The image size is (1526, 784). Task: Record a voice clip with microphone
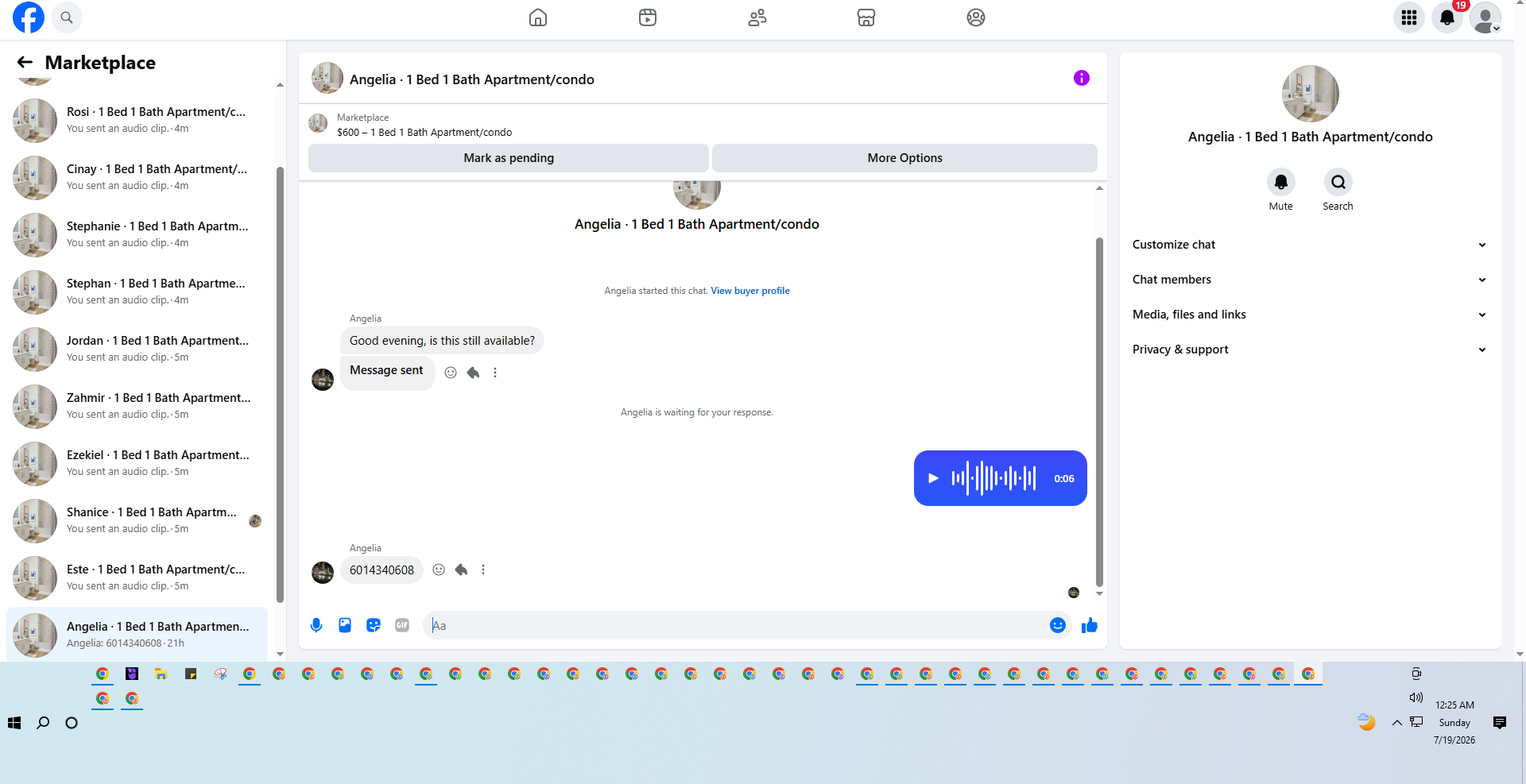(x=316, y=625)
